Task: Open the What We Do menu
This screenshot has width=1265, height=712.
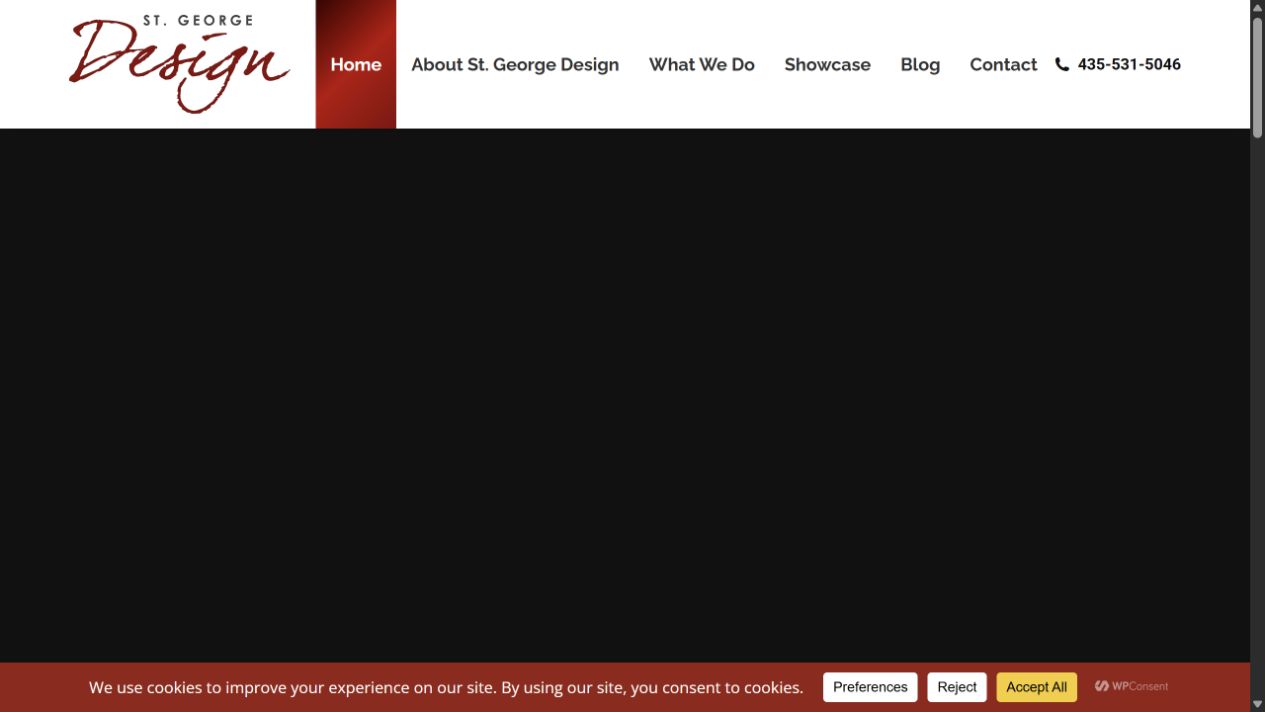Action: pos(702,64)
